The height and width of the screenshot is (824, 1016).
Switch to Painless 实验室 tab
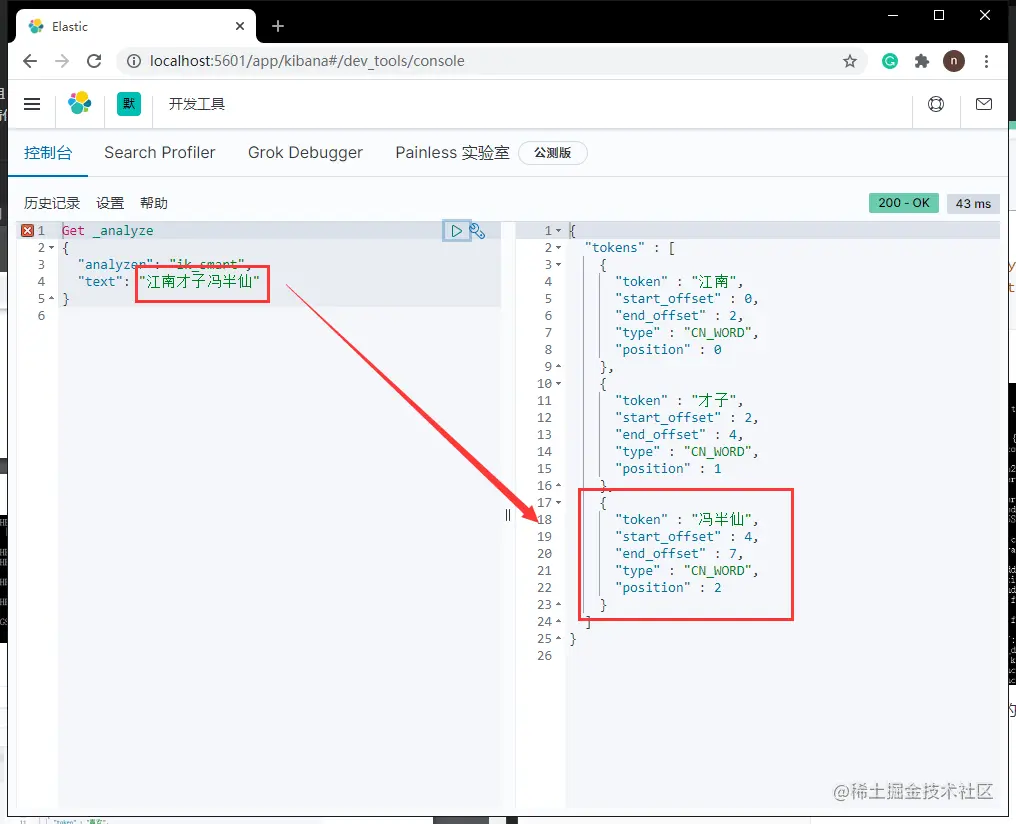pos(452,153)
